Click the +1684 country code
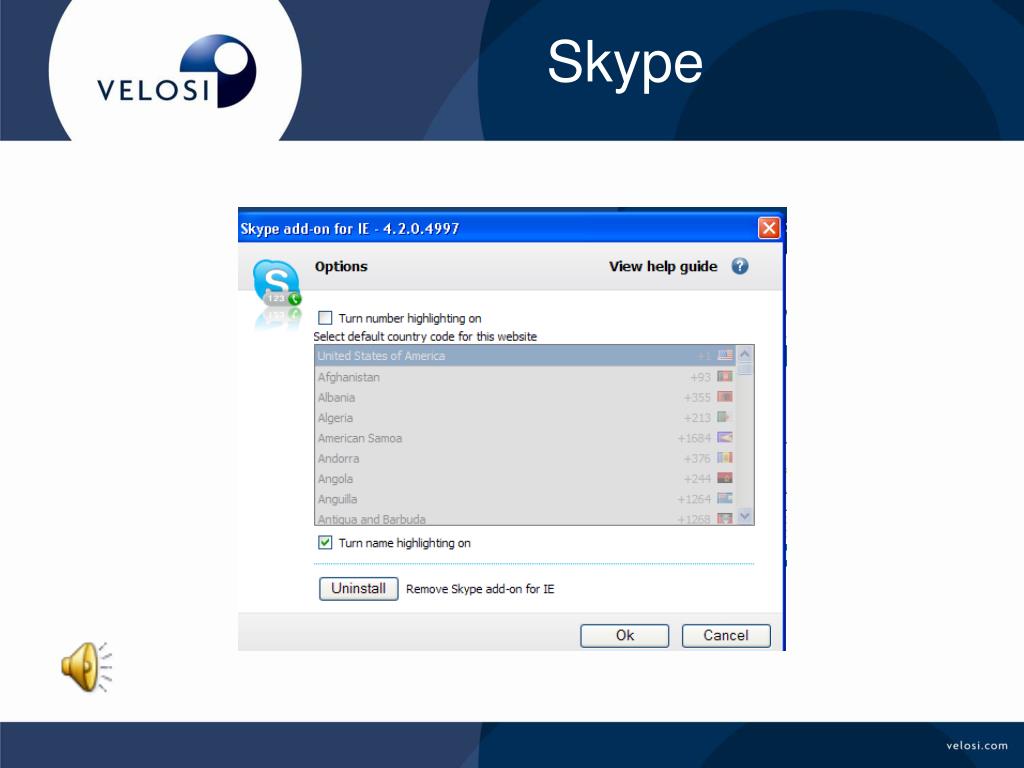The height and width of the screenshot is (768, 1024). (x=694, y=438)
